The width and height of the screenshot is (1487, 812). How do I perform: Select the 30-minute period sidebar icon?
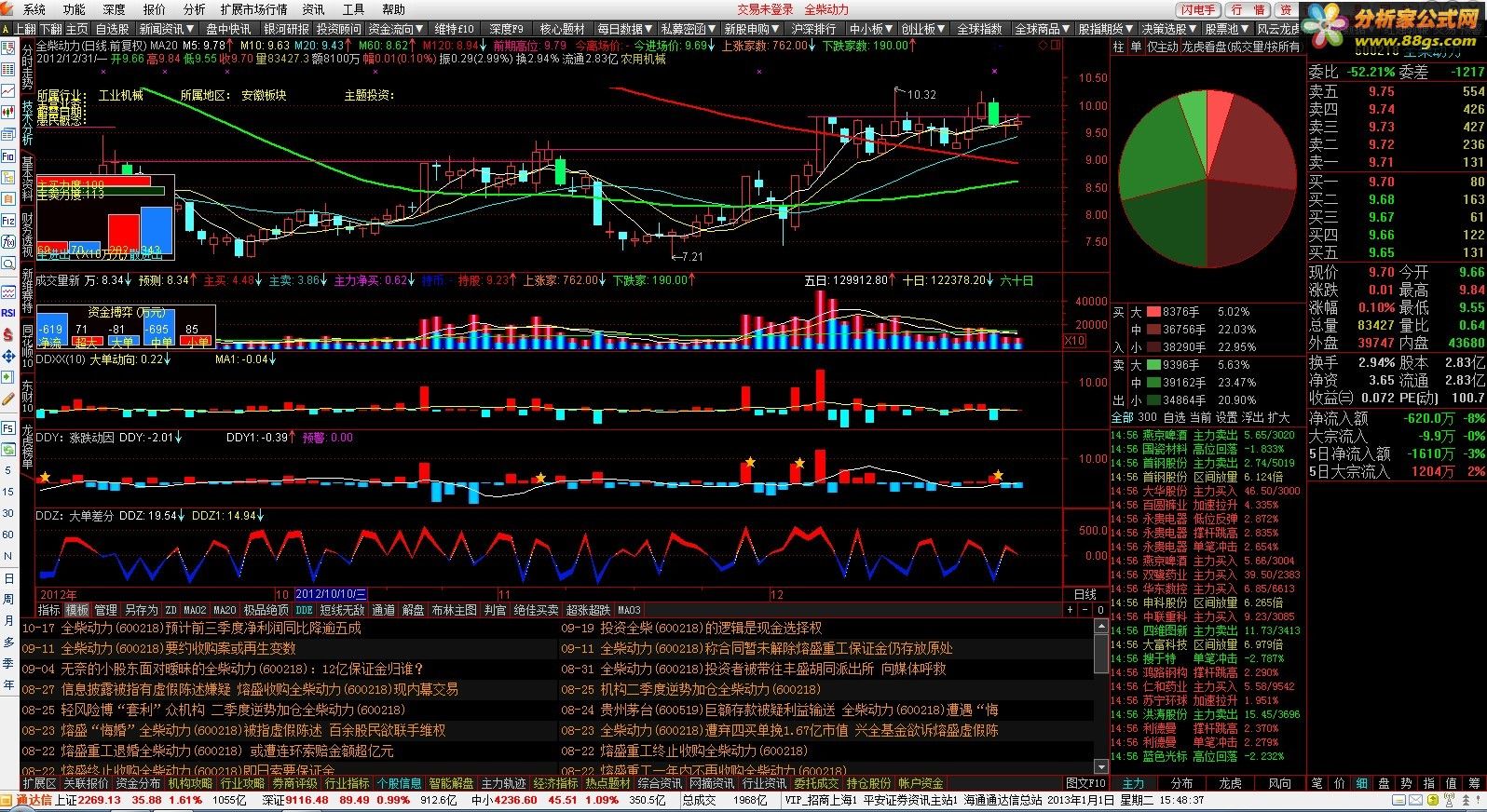tap(8, 513)
